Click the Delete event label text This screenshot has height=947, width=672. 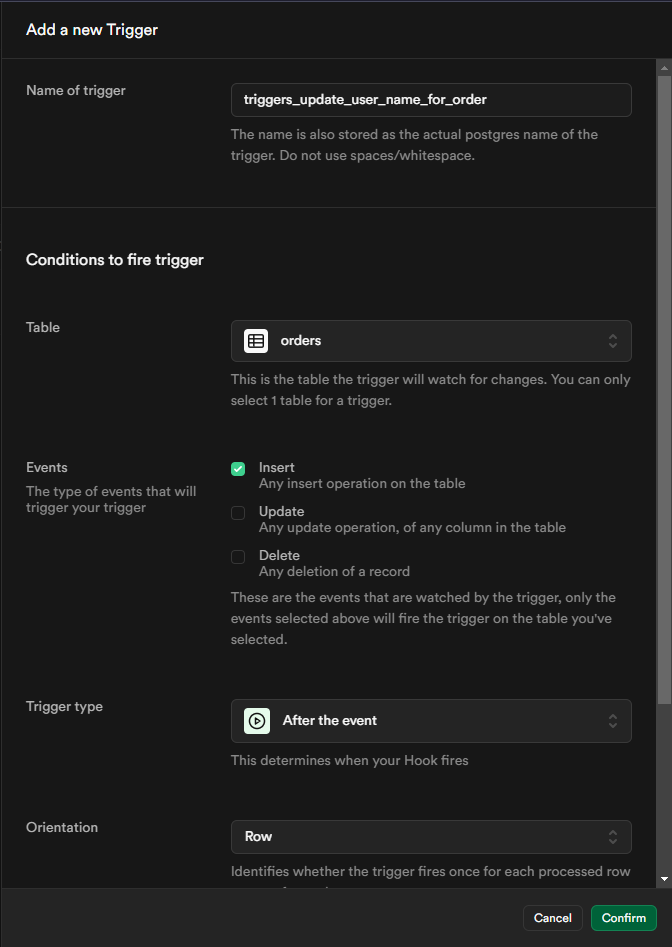(x=279, y=555)
